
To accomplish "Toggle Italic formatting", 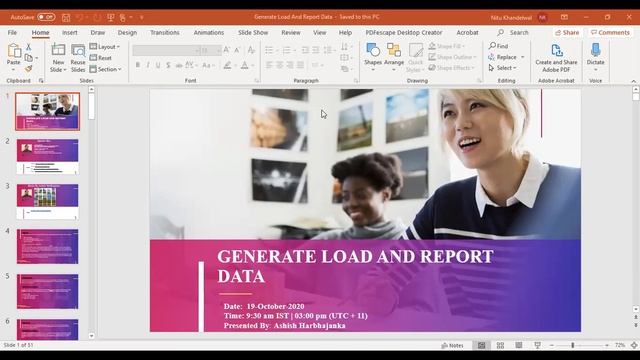I will pyautogui.click(x=148, y=65).
